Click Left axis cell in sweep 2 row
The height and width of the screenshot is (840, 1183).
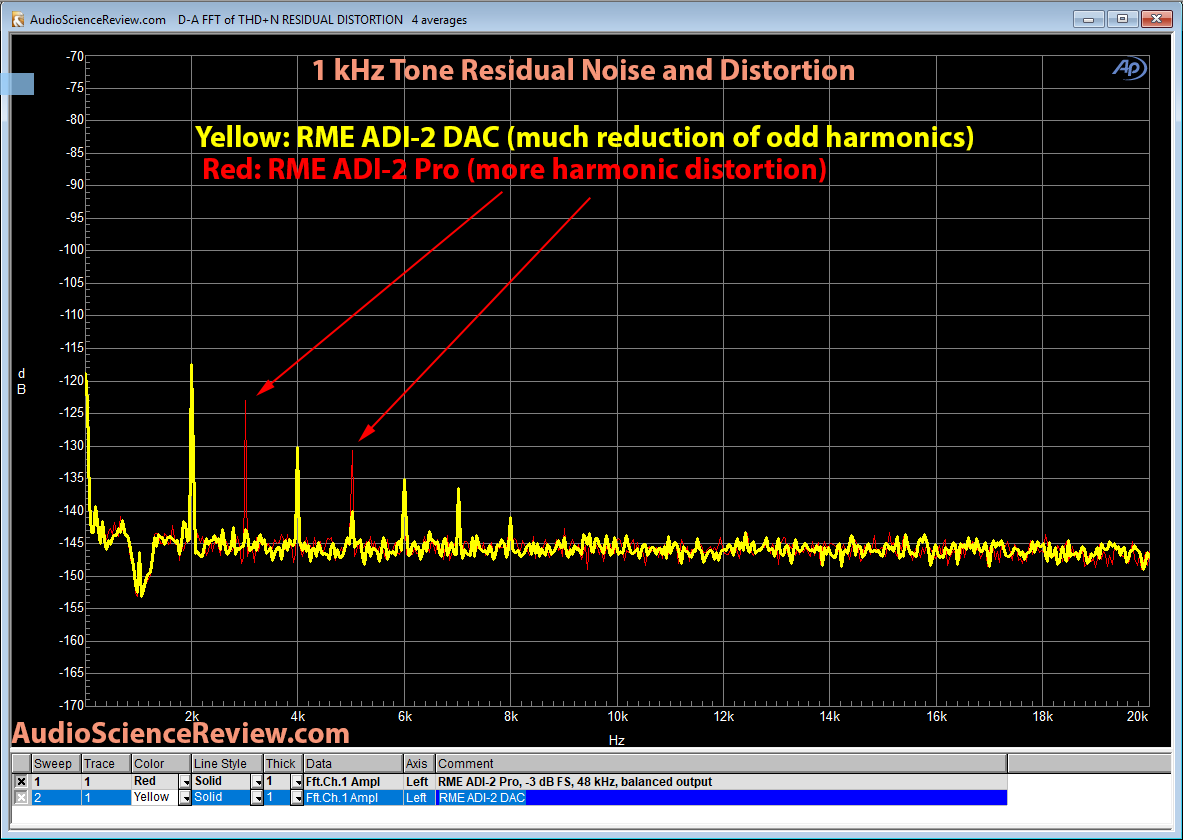(x=419, y=798)
